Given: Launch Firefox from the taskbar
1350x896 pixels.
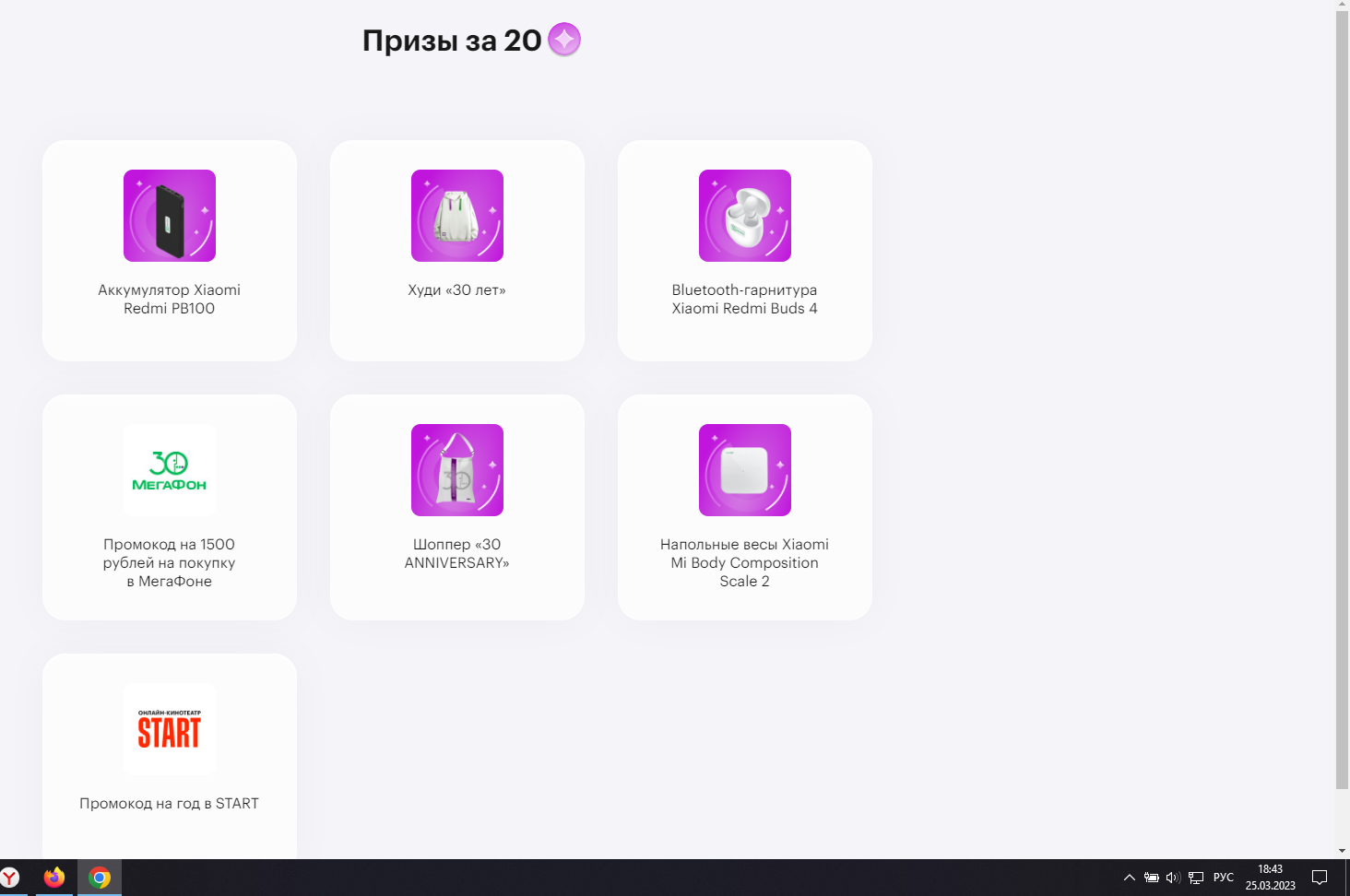Looking at the screenshot, I should (x=54, y=878).
